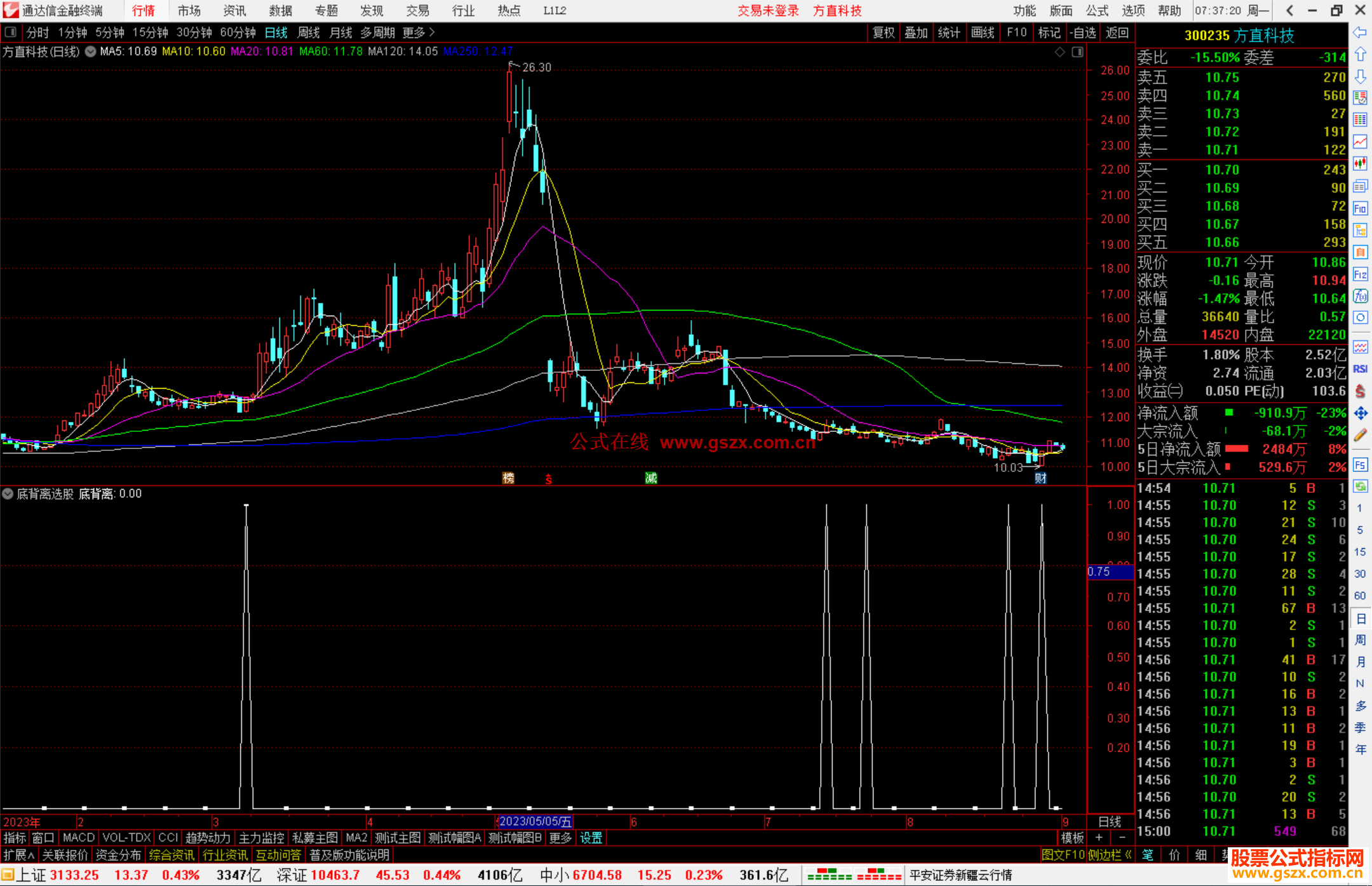Click the back arrow icon in right sidebar
This screenshot has height=886, width=1372.
click(x=1360, y=32)
